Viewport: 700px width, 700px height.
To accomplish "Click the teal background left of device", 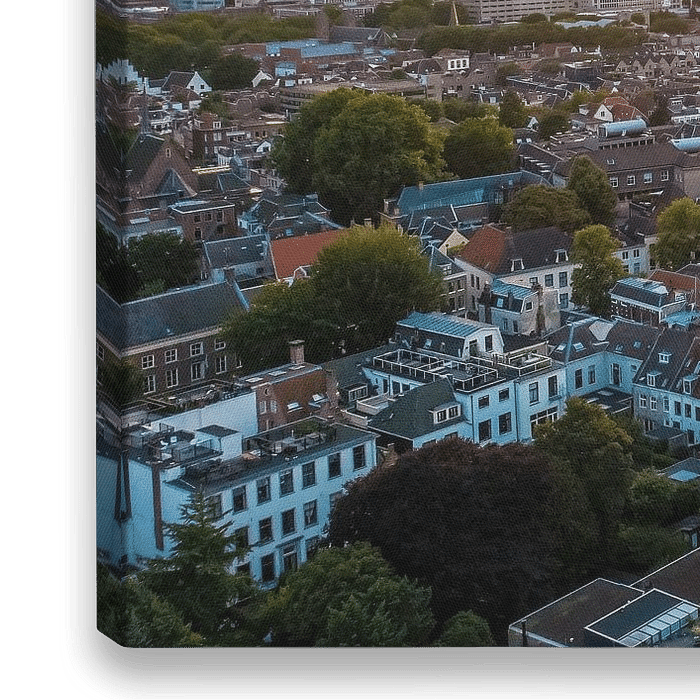I will (28, 350).
